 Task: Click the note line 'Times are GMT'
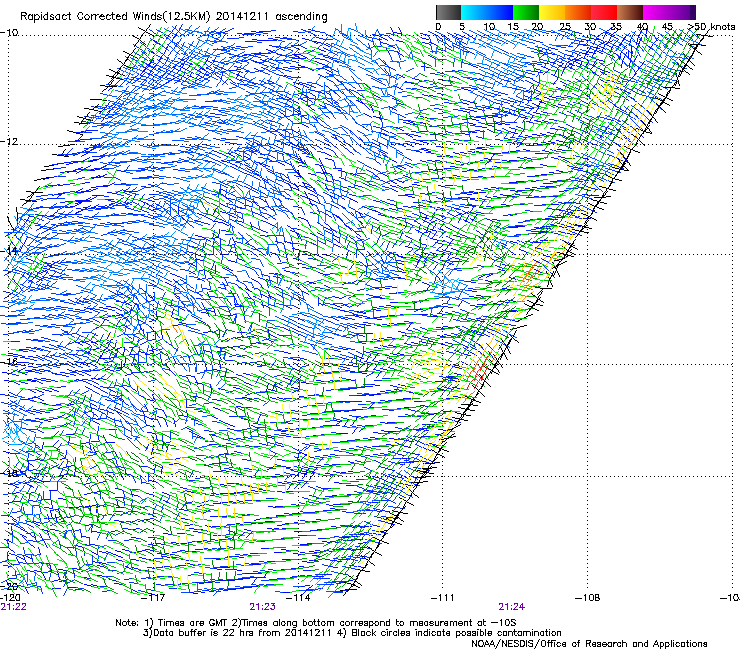[316, 623]
